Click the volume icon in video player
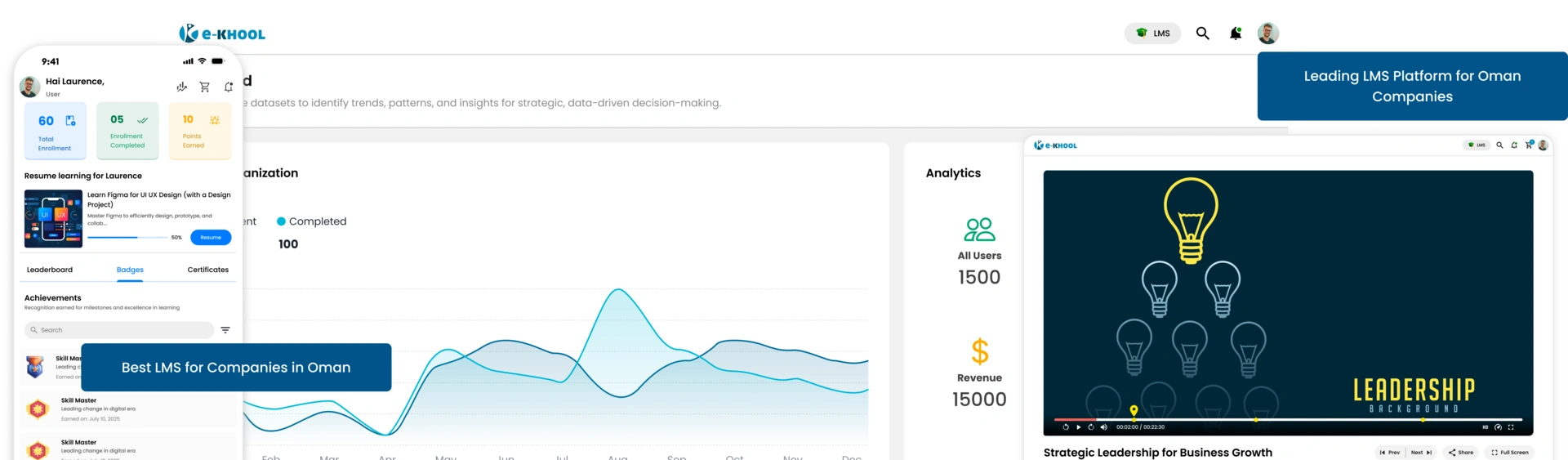The width and height of the screenshot is (1568, 460). pyautogui.click(x=1104, y=427)
